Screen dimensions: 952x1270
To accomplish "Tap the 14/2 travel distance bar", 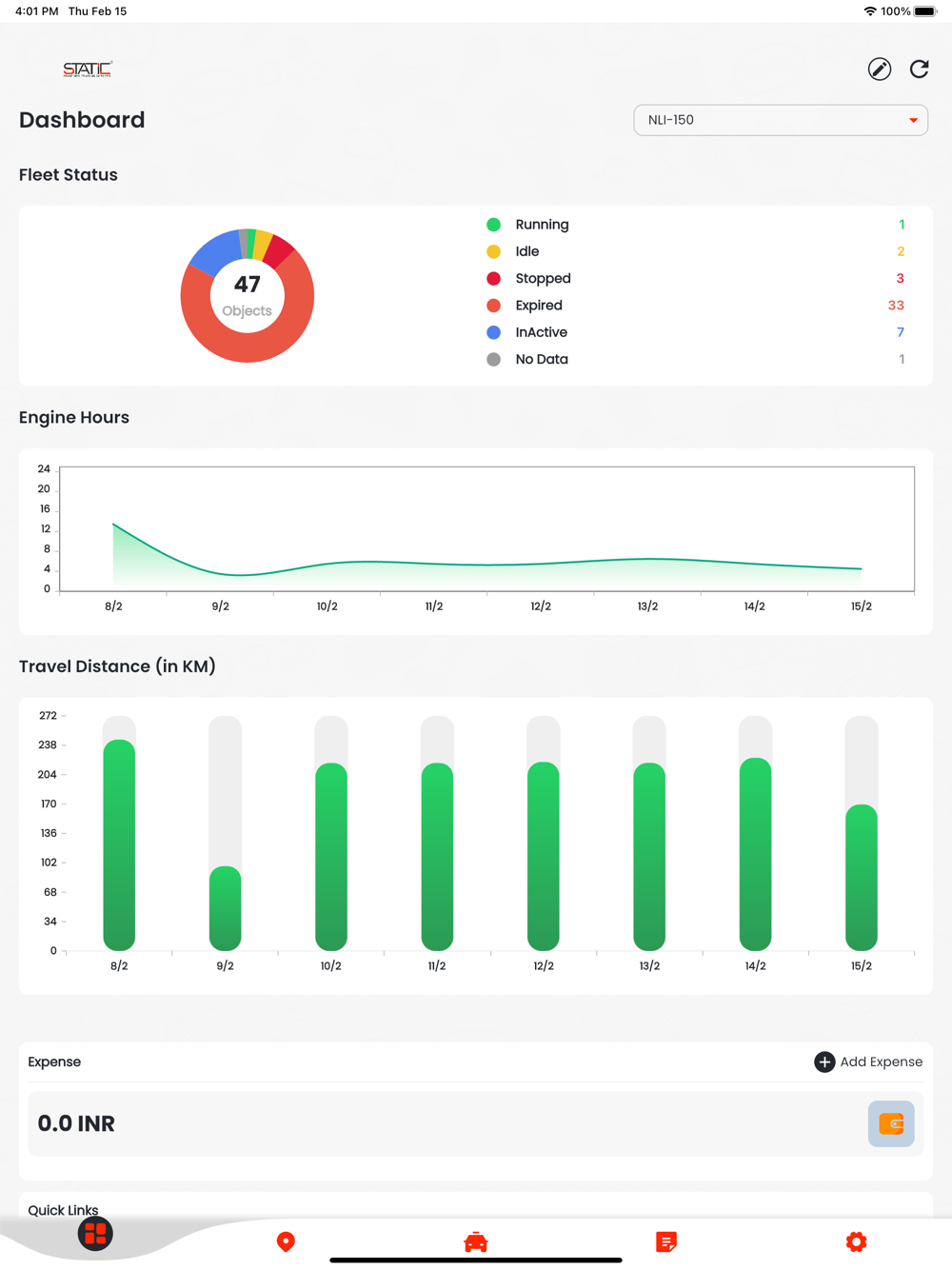I will coord(756,854).
